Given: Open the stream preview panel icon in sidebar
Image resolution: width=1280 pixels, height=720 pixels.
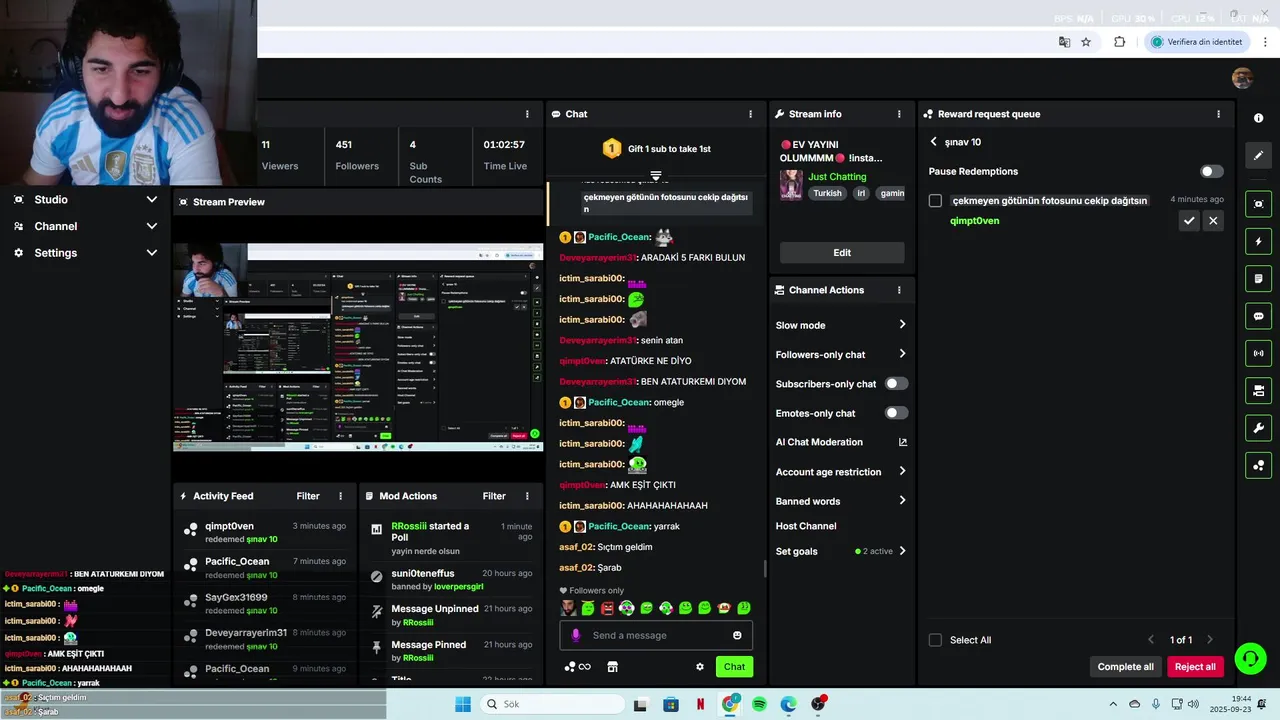Looking at the screenshot, I should (x=1258, y=204).
